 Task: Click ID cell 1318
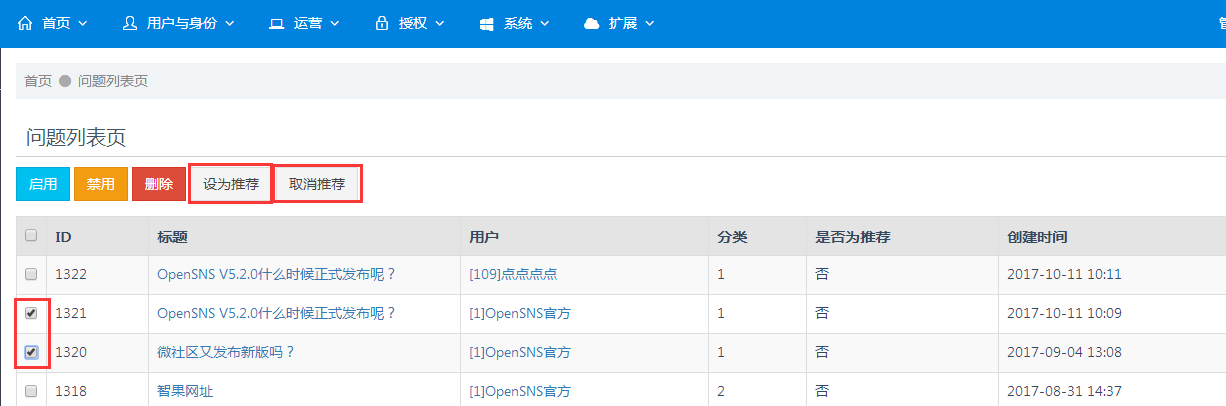tap(70, 391)
